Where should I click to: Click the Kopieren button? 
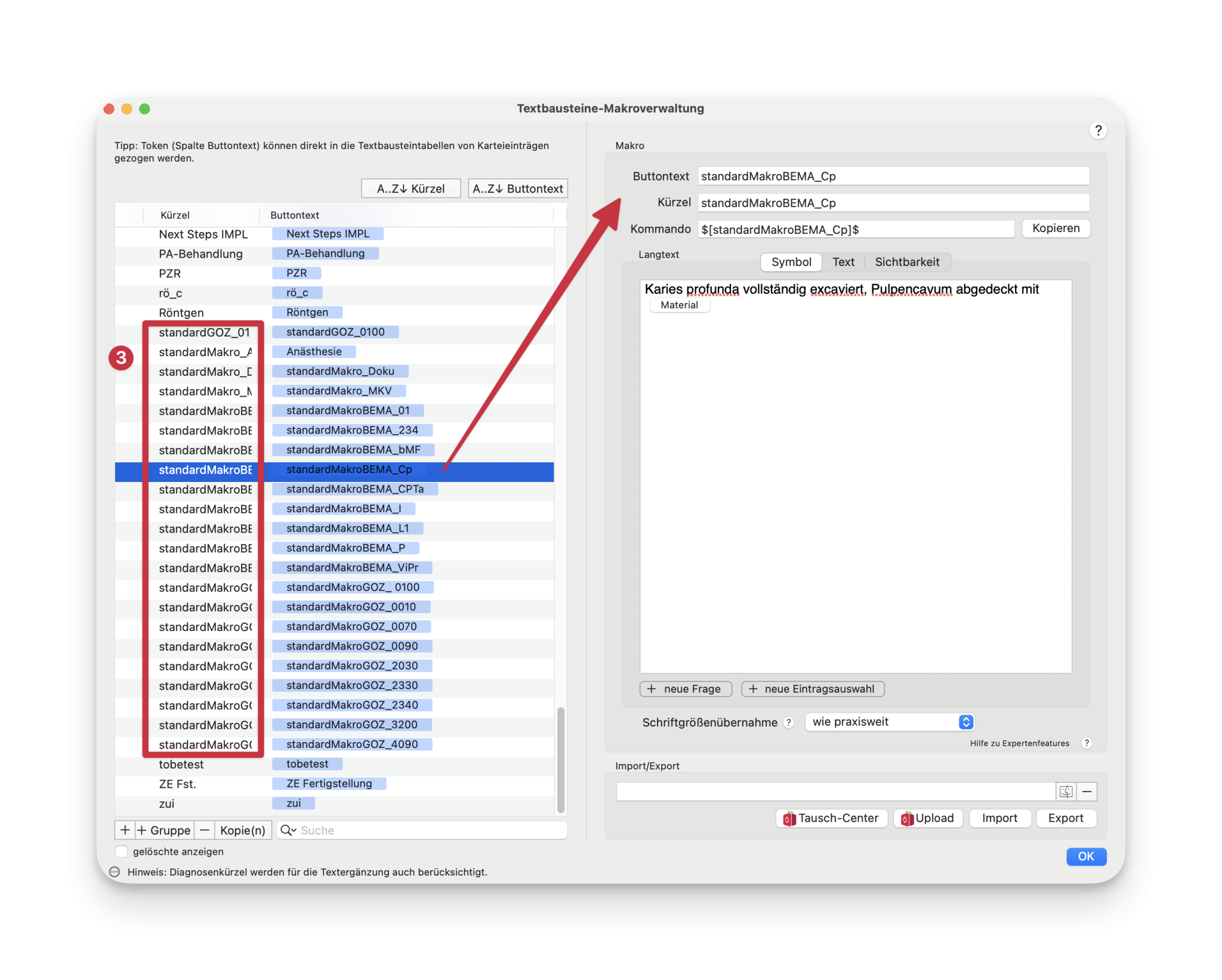[x=1056, y=228]
